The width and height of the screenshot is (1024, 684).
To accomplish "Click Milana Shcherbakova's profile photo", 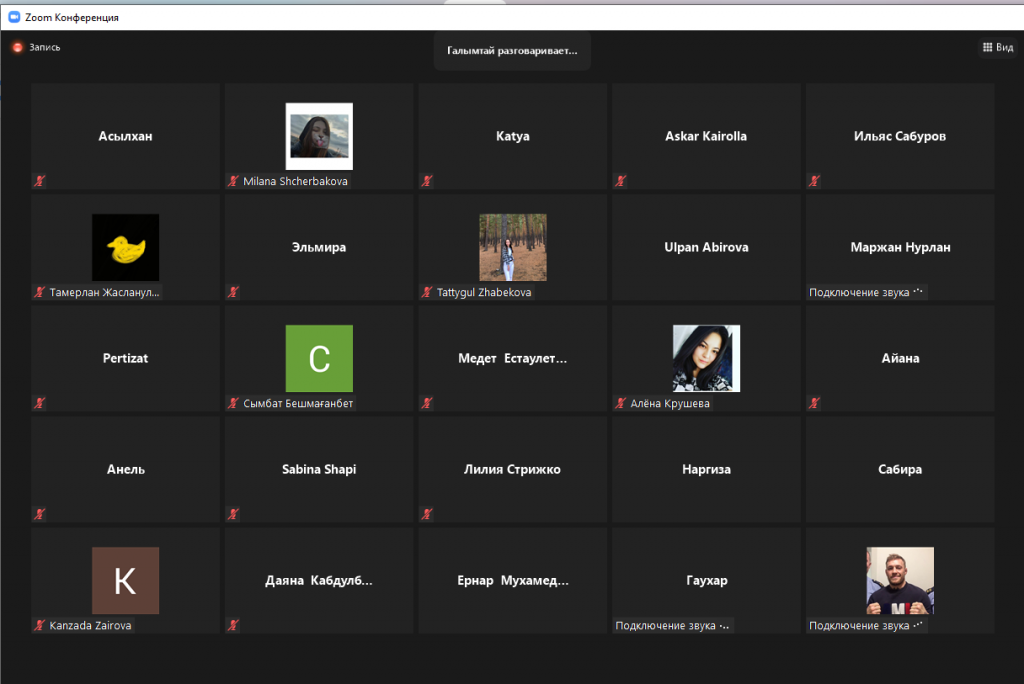I will (x=319, y=136).
